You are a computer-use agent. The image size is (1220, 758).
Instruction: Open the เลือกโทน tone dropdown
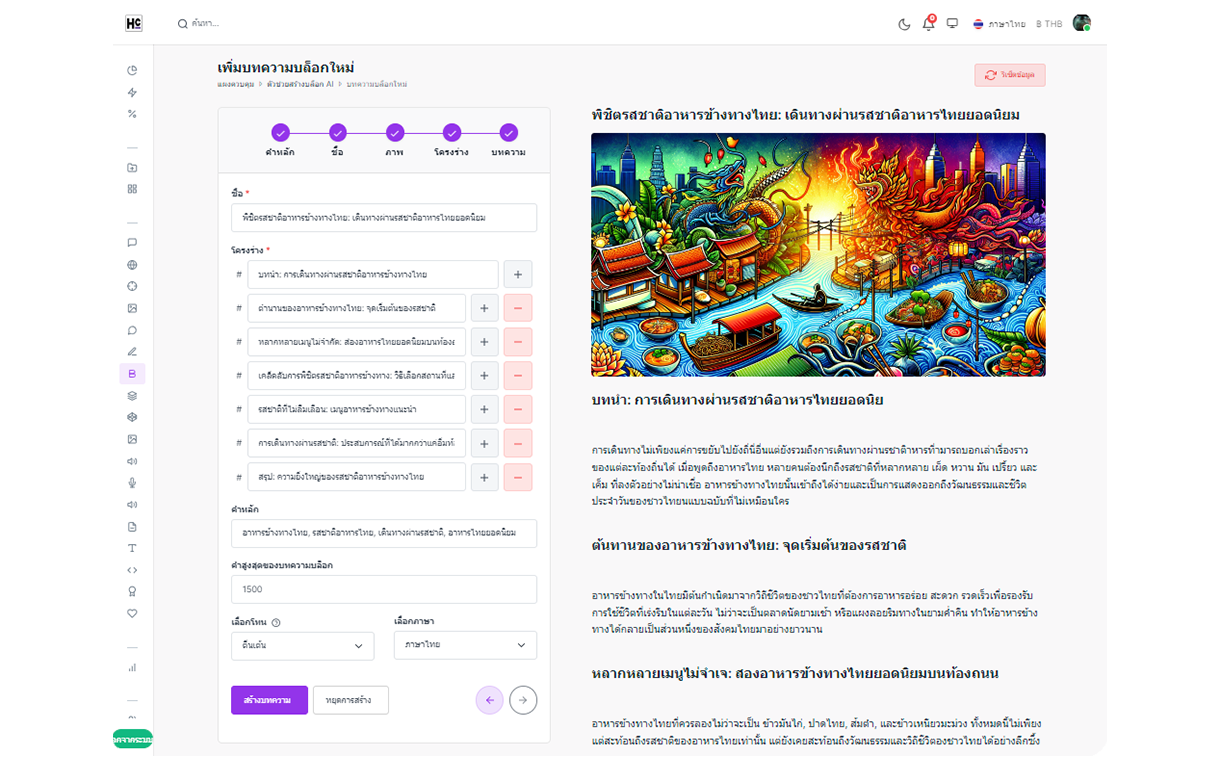click(x=302, y=646)
